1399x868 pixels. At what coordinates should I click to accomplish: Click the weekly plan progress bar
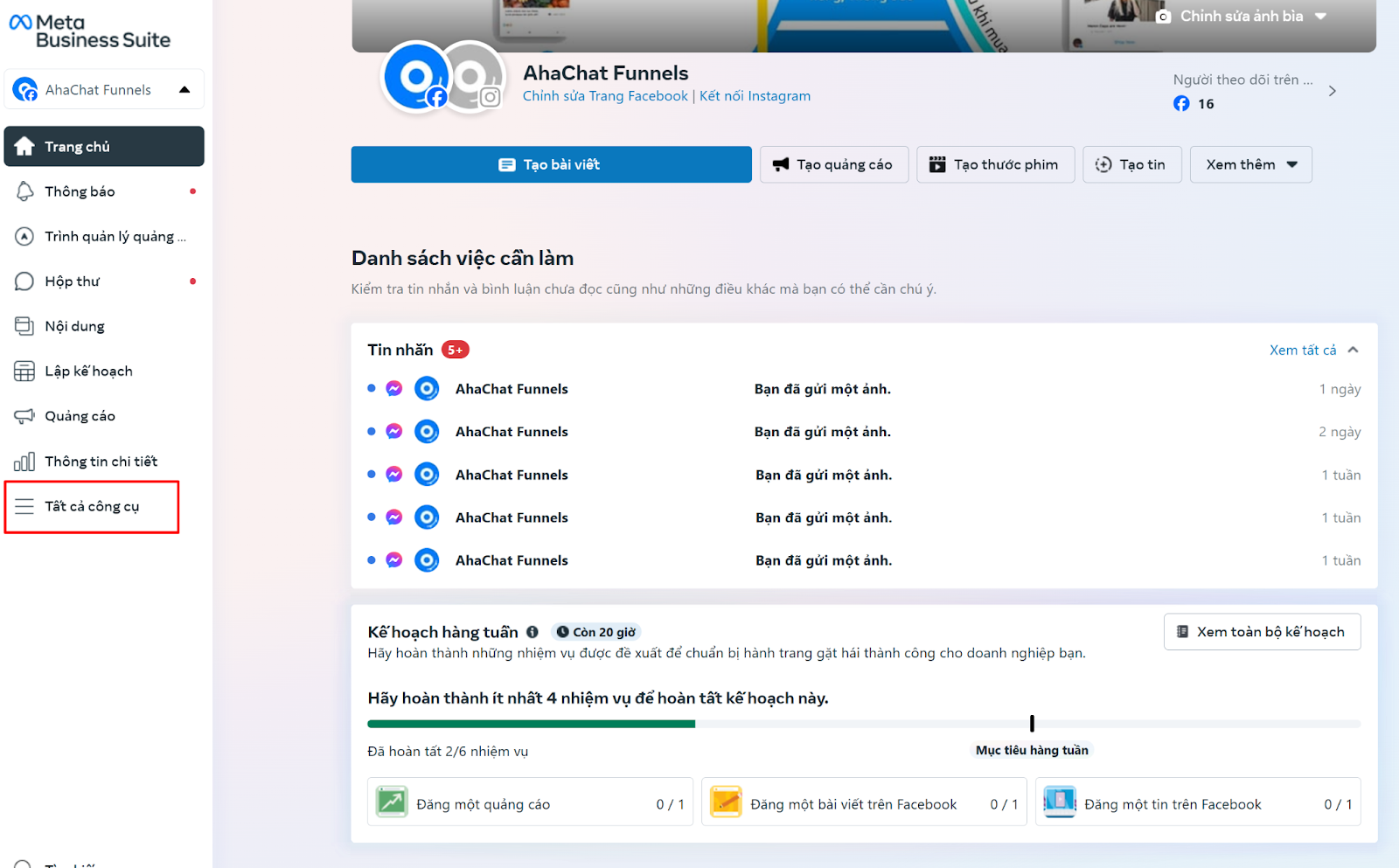[864, 724]
